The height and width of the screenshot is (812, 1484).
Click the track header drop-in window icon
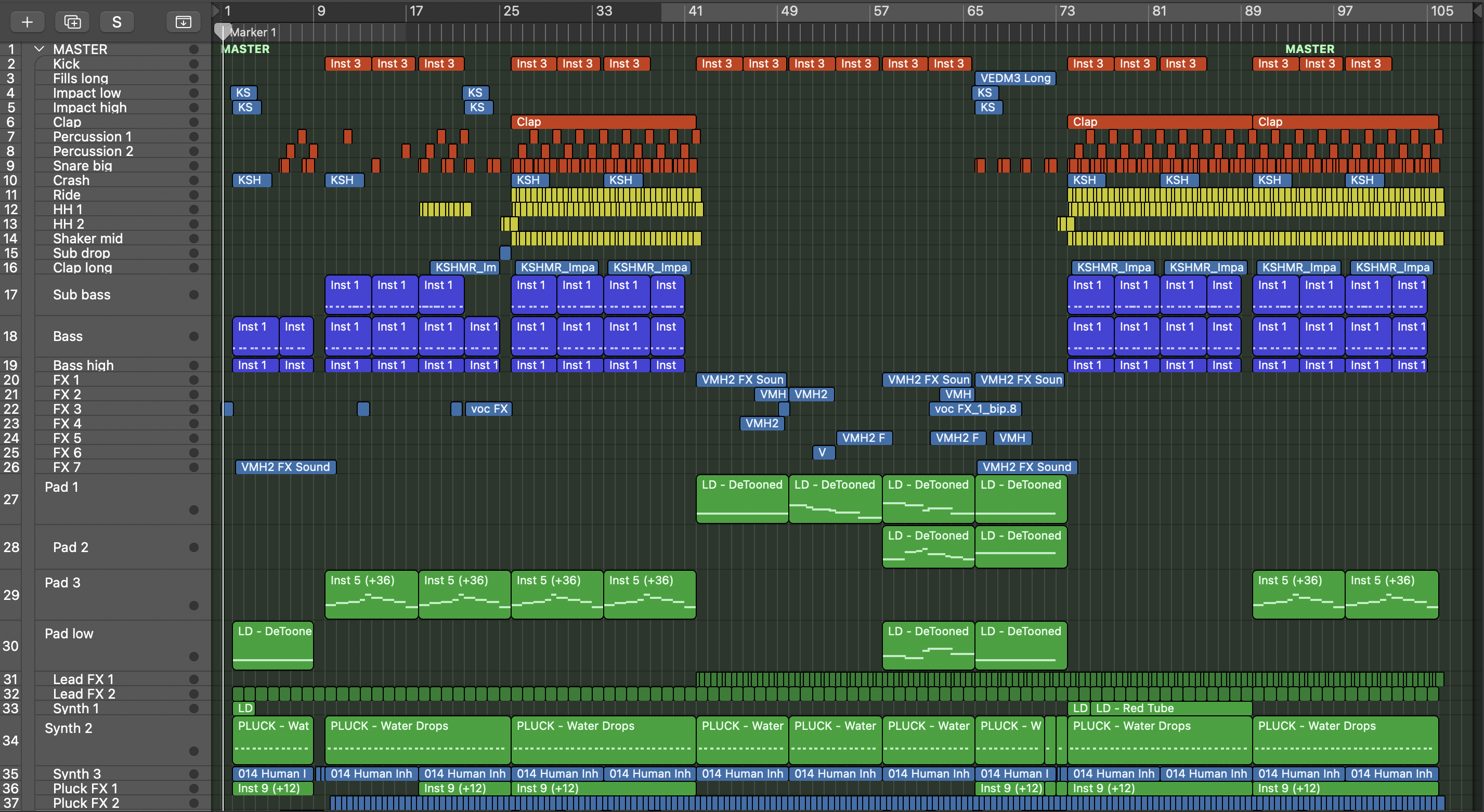[x=183, y=22]
